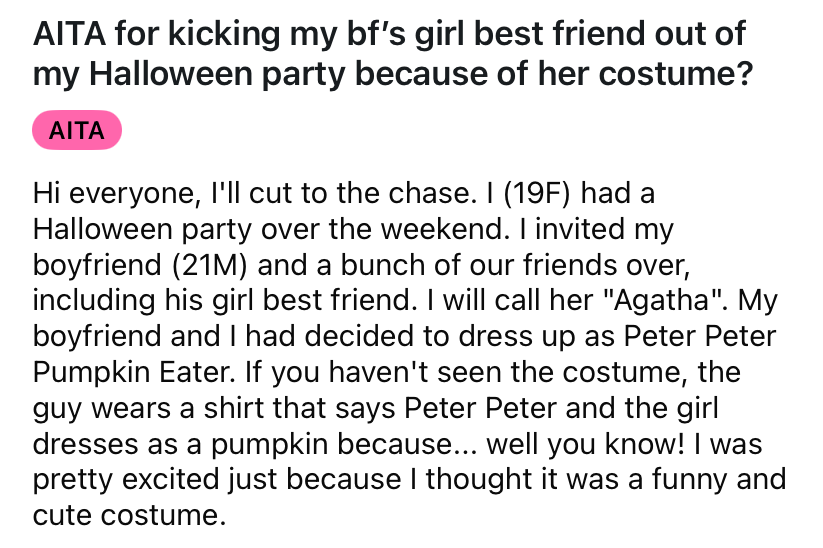This screenshot has width=823, height=548.
Task: Click the pink AITA flair tag
Action: 77,130
